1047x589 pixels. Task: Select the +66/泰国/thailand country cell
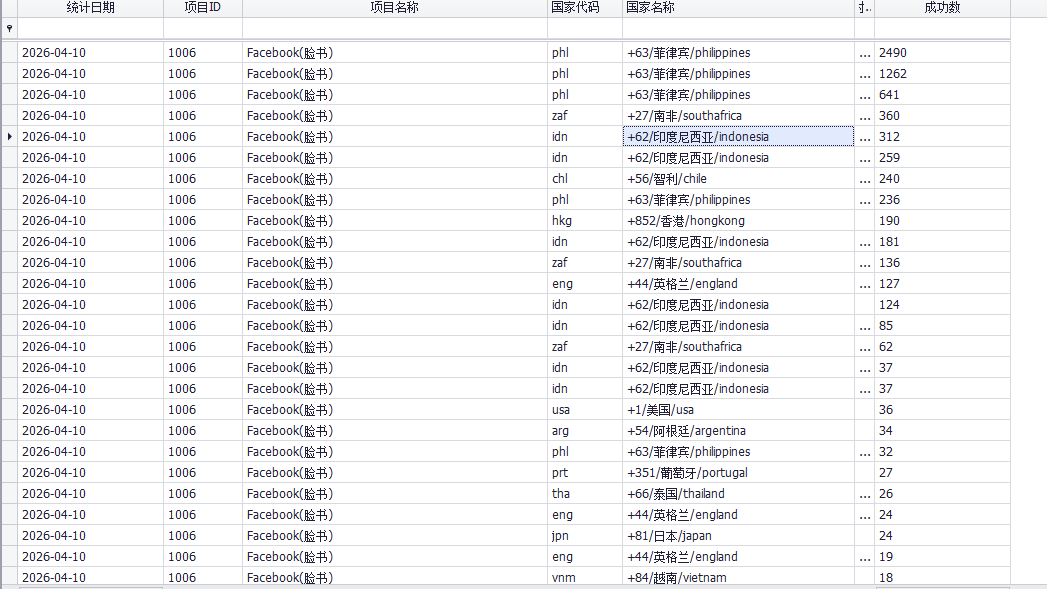[x=739, y=494]
